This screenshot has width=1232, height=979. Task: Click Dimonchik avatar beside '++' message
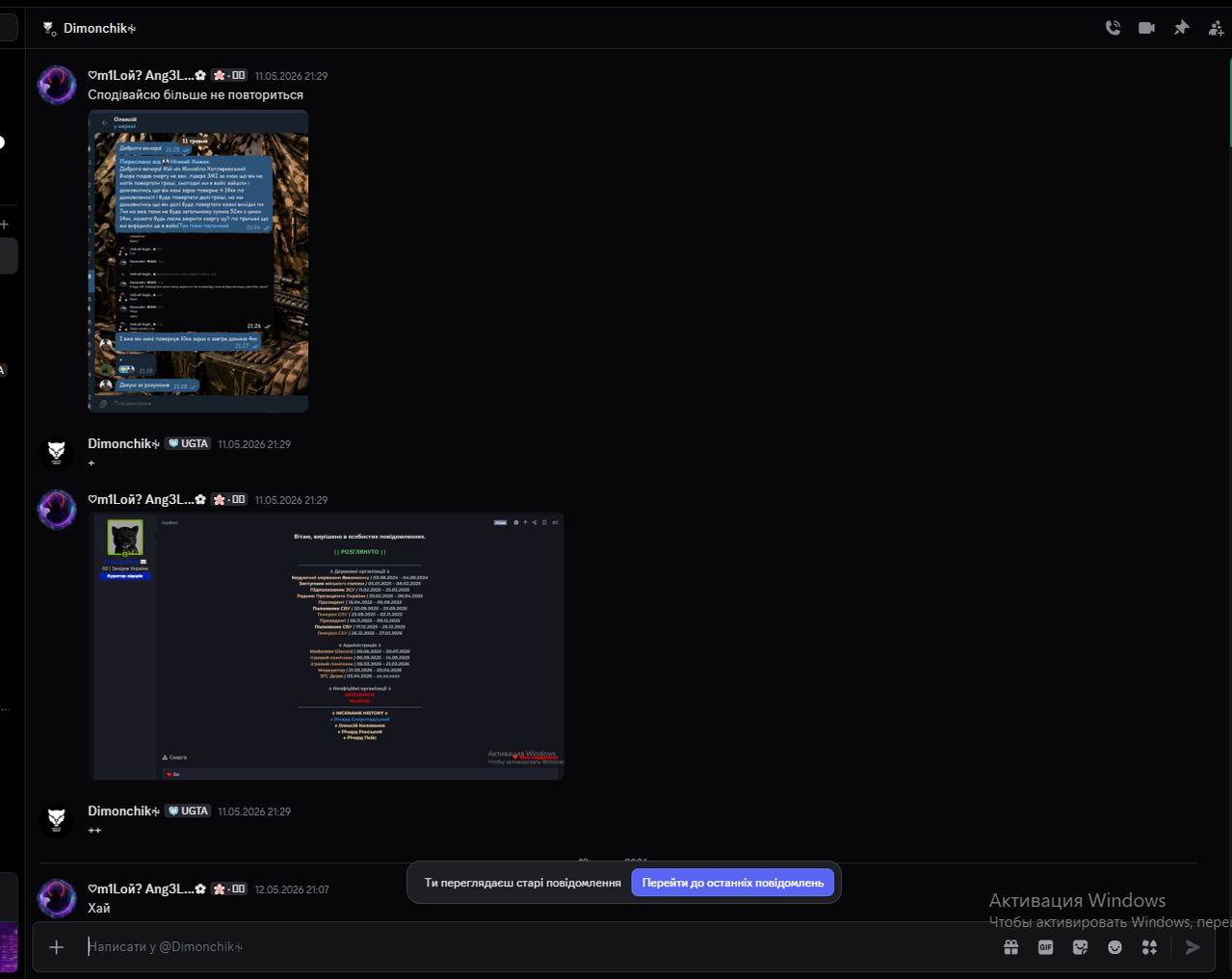click(57, 820)
